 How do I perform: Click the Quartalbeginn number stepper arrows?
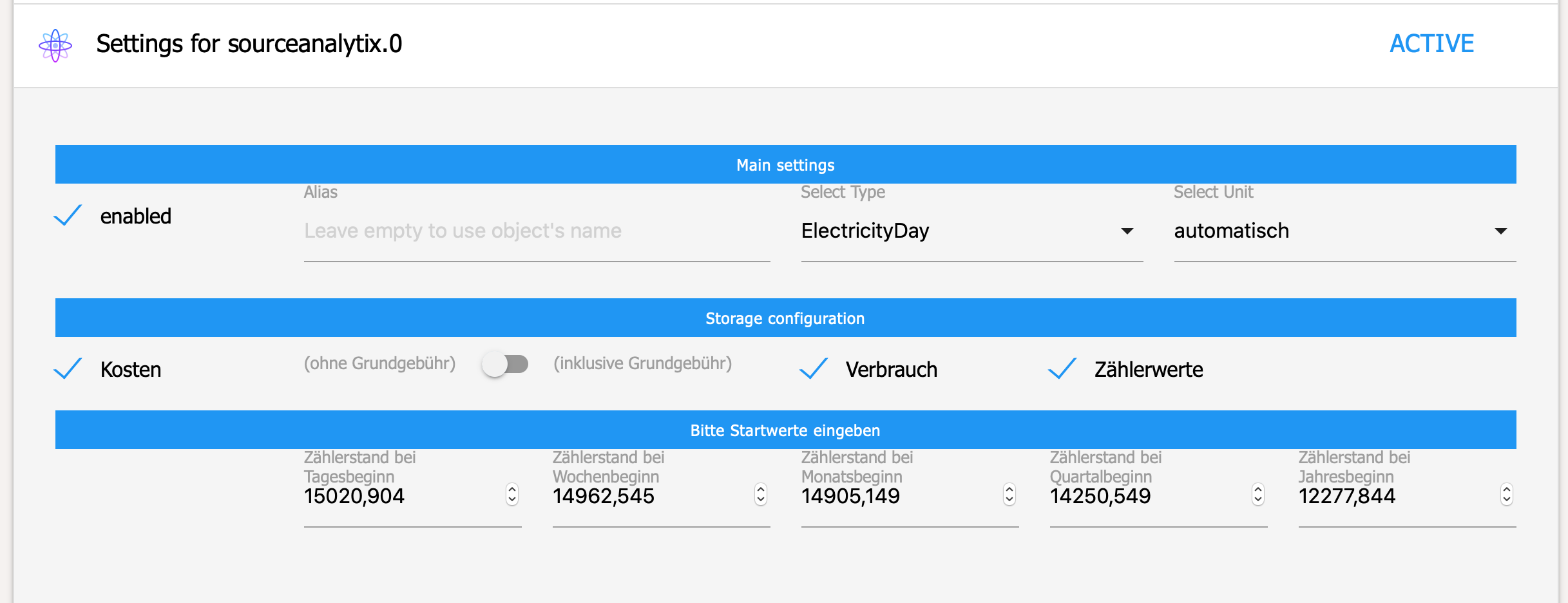click(1258, 495)
